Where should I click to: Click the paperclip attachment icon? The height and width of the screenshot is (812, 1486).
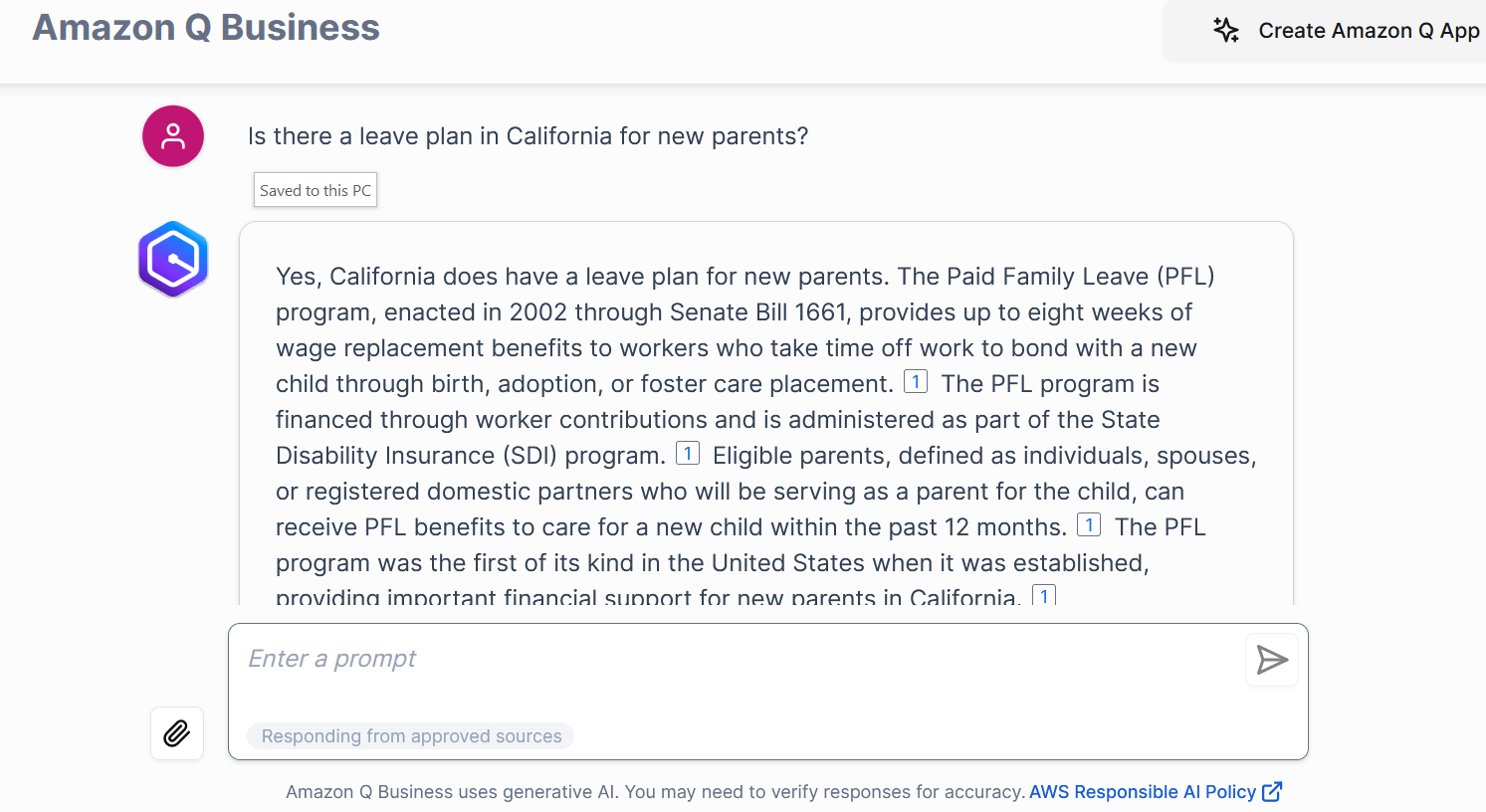(x=176, y=732)
